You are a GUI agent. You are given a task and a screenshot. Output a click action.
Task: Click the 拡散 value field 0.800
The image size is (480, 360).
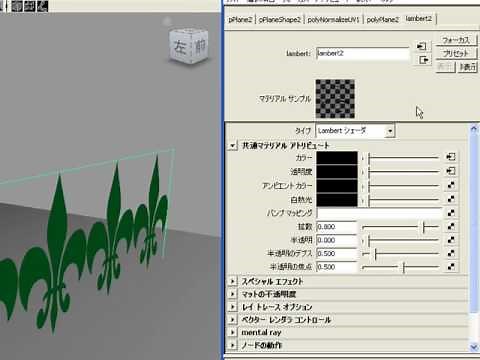(x=336, y=227)
